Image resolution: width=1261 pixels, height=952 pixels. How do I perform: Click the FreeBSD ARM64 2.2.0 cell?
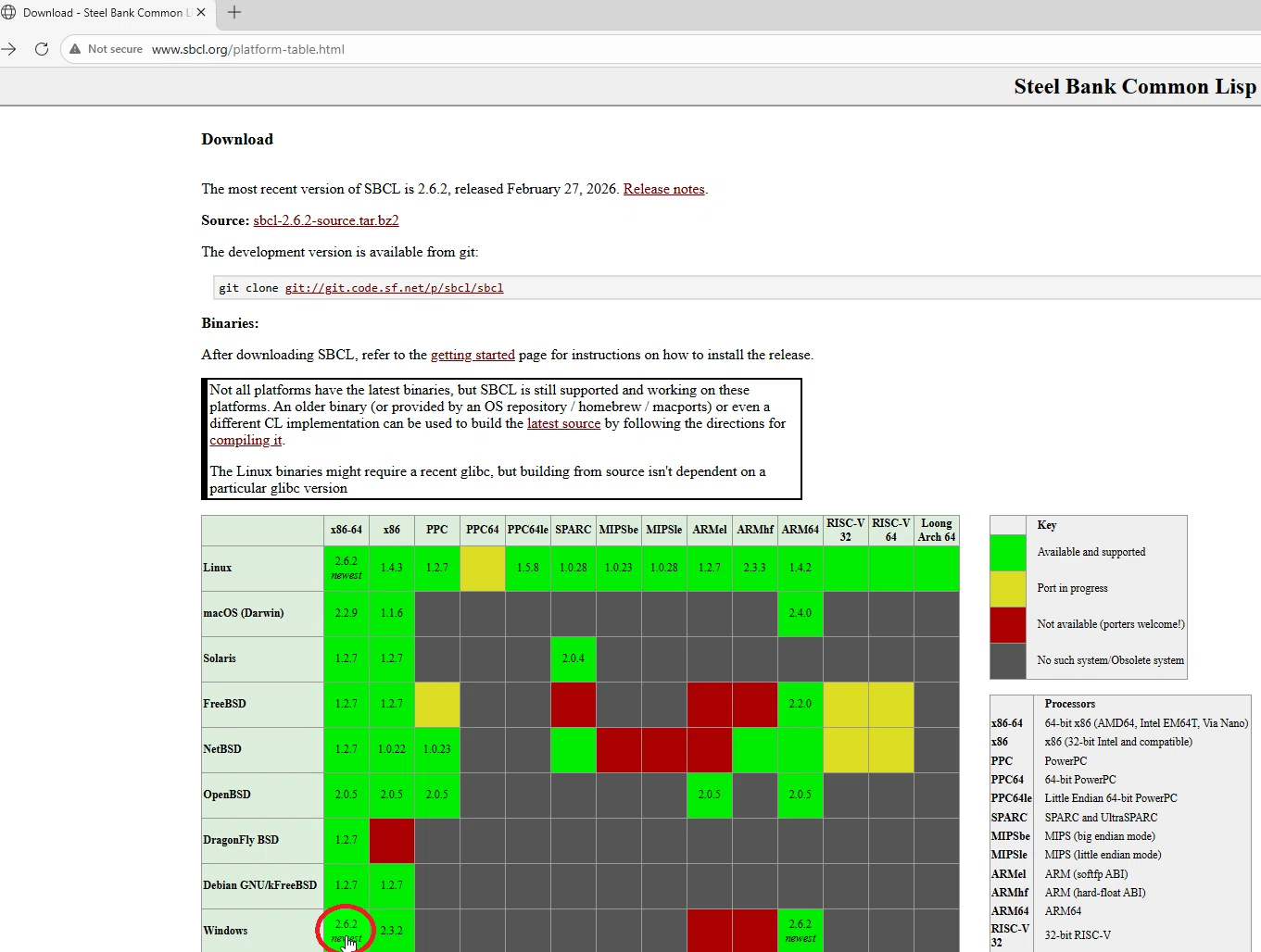(x=801, y=704)
